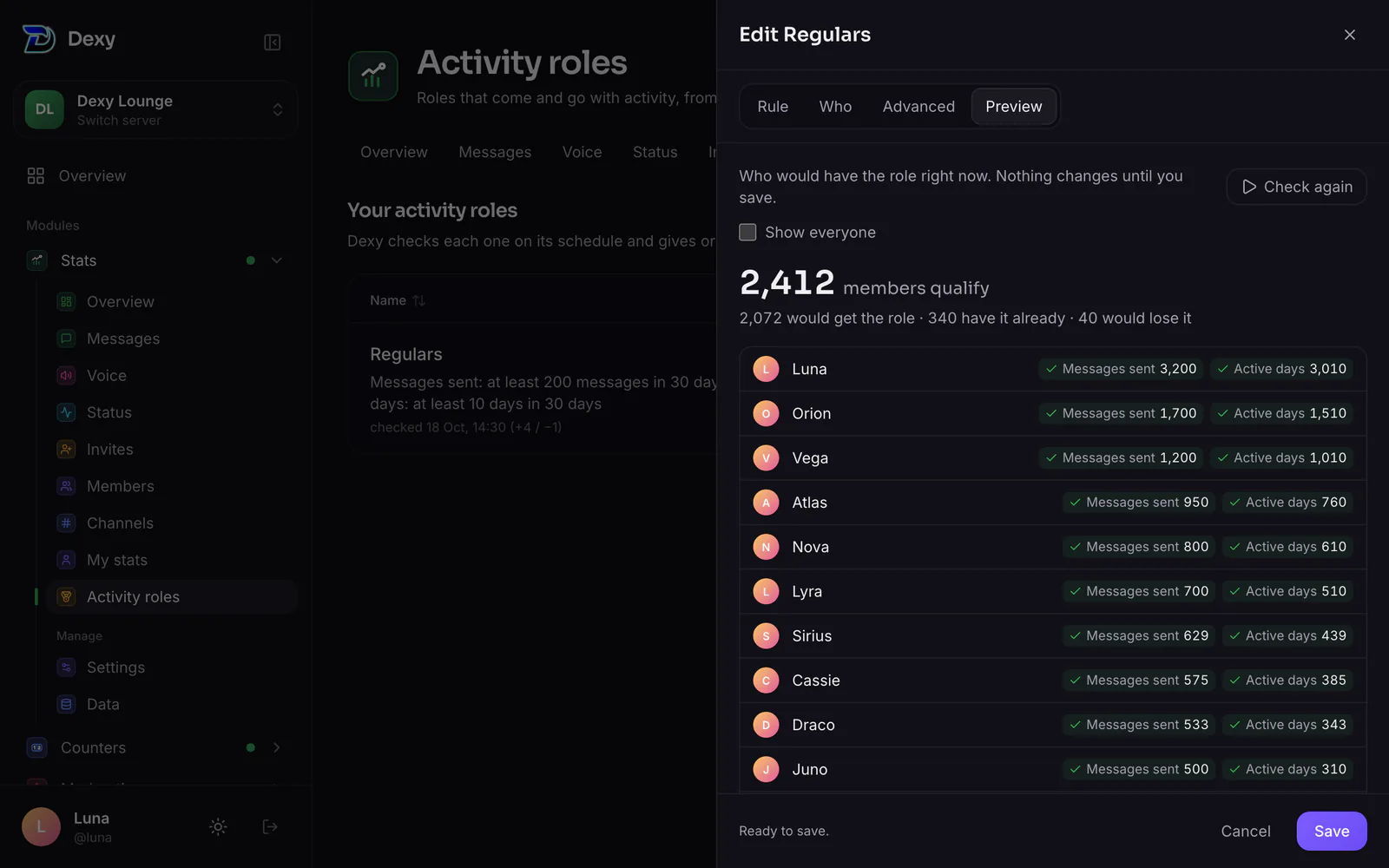Open the My stats icon
1389x868 pixels.
pos(66,560)
